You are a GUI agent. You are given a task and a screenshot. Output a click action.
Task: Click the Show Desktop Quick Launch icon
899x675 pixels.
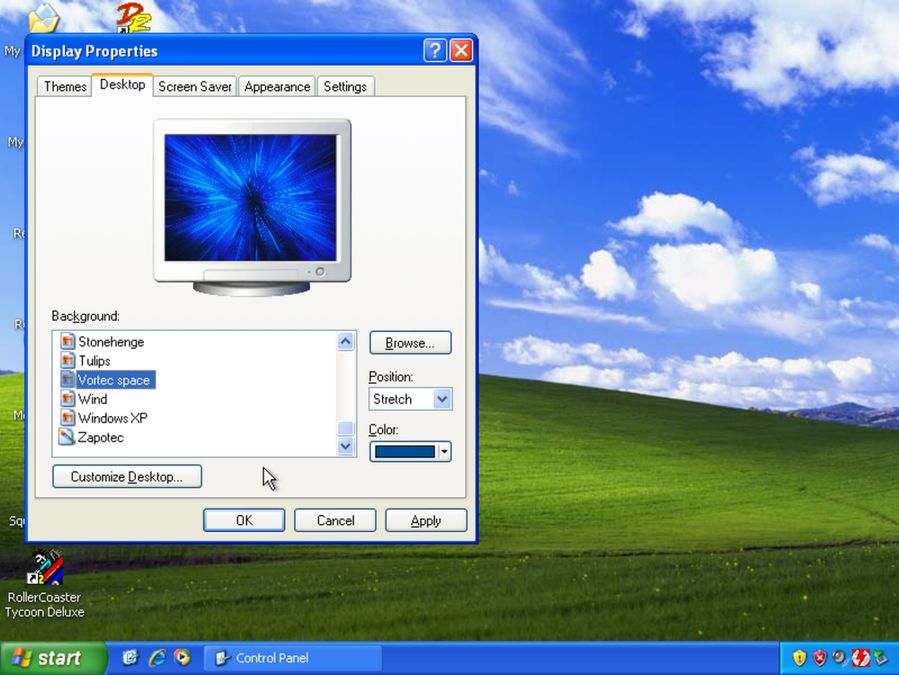pos(131,657)
